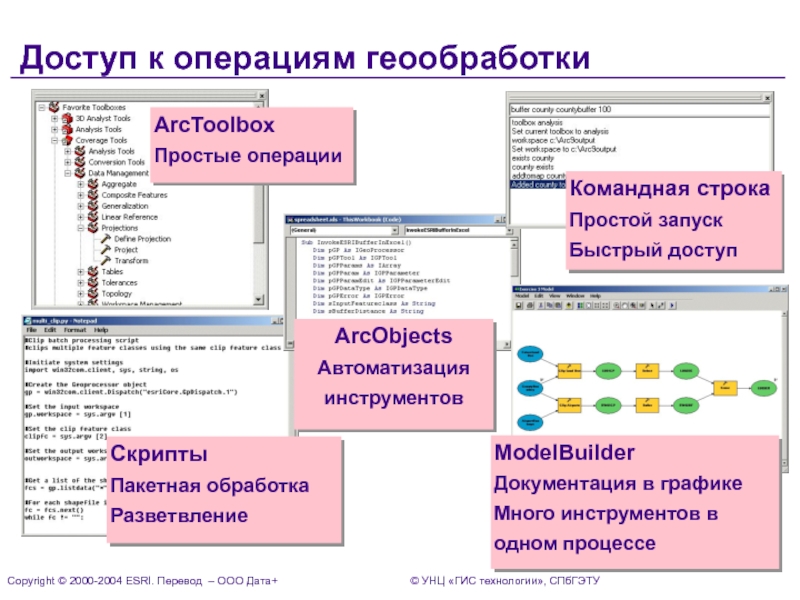Click the 3D Analyst Tools toolbox icon
This screenshot has width=800, height=600.
coord(67,118)
